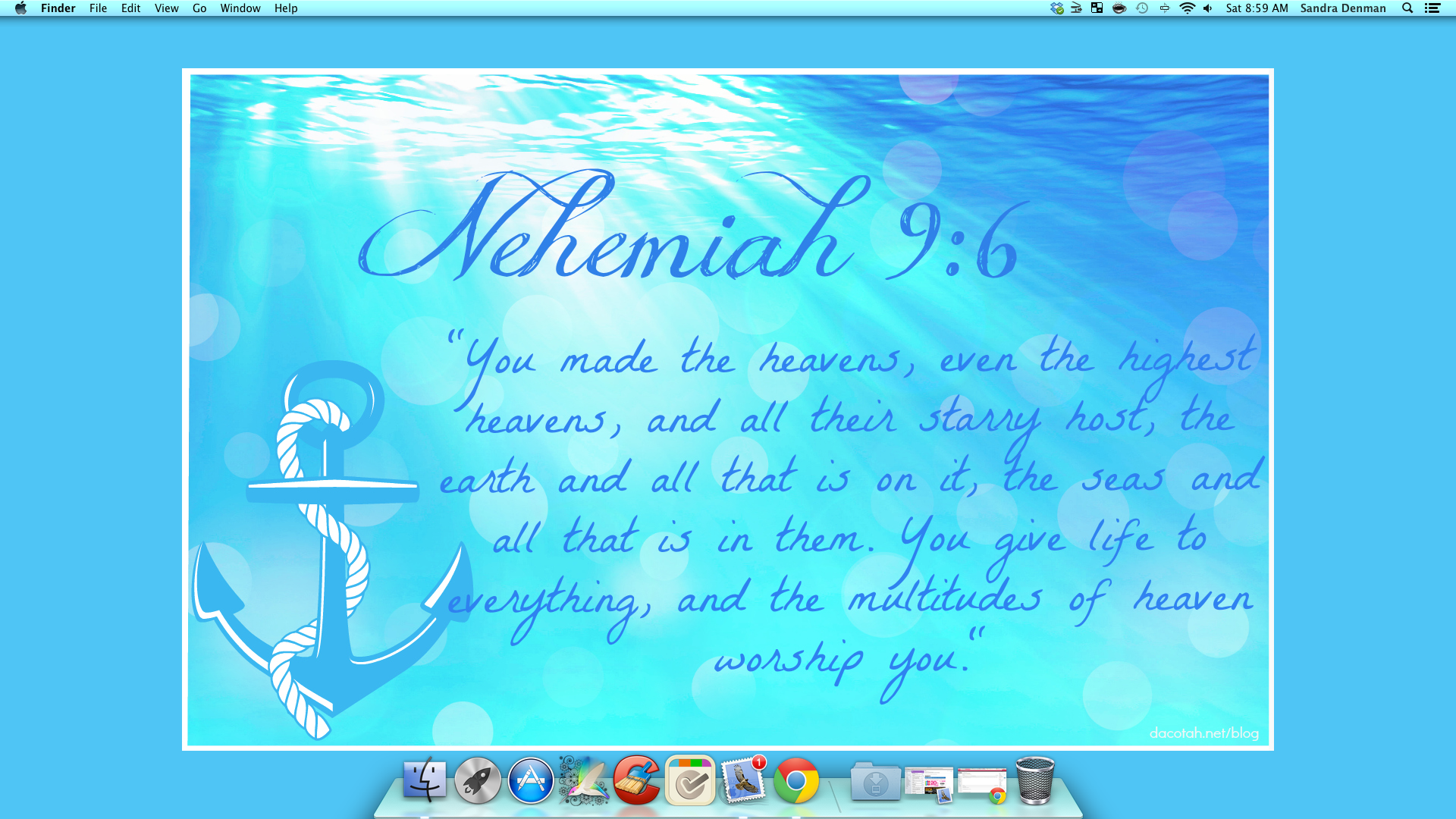The height and width of the screenshot is (819, 1456).
Task: Open Spotlight search magnifier
Action: [1407, 8]
